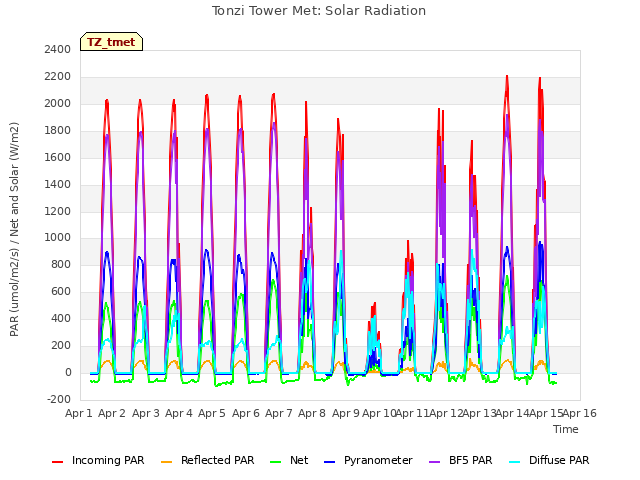Click the red Incoming PAR legend swatch
The width and height of the screenshot is (640, 480).
(x=58, y=462)
